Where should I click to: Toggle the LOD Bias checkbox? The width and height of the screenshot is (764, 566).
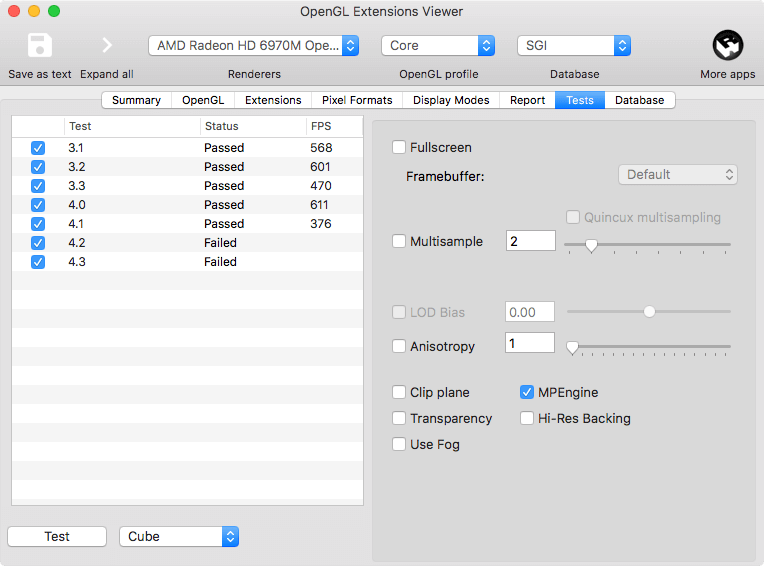click(x=399, y=312)
